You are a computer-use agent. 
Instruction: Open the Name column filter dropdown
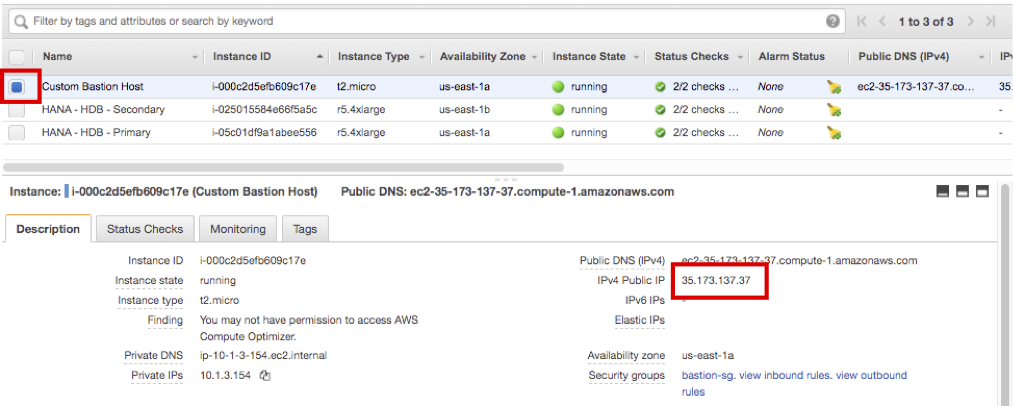195,57
